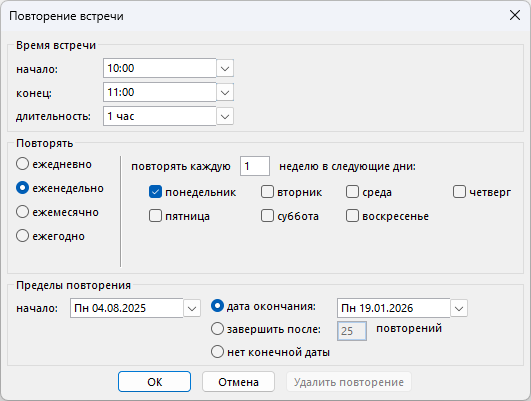Select the ежемесячно radio button
Screen dimensions: 531x401
tap(22, 212)
